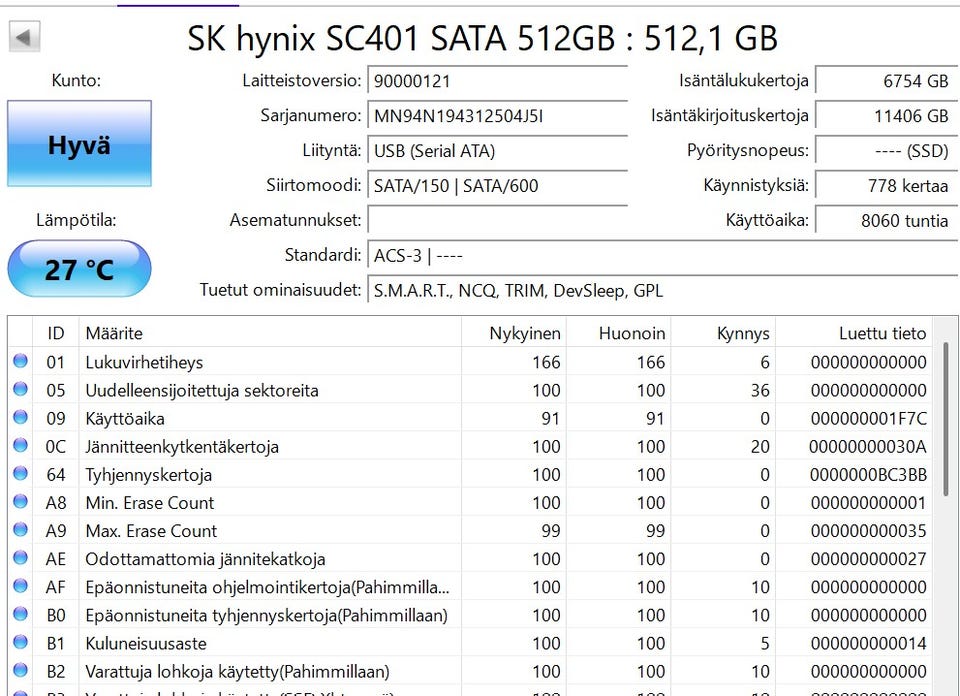Viewport: 960px width, 696px height.
Task: Select the Laitteistoversio firmware field
Action: (x=497, y=81)
